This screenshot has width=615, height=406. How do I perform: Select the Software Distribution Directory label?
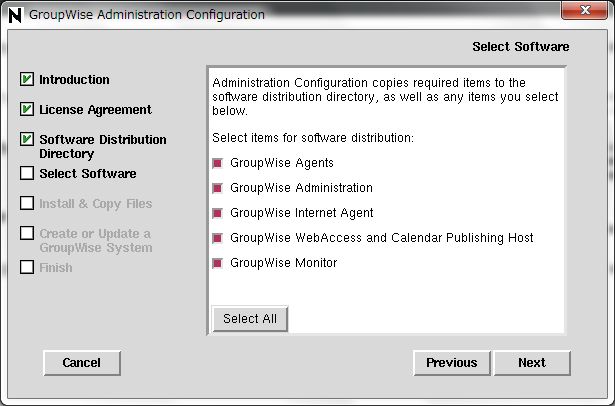(103, 146)
